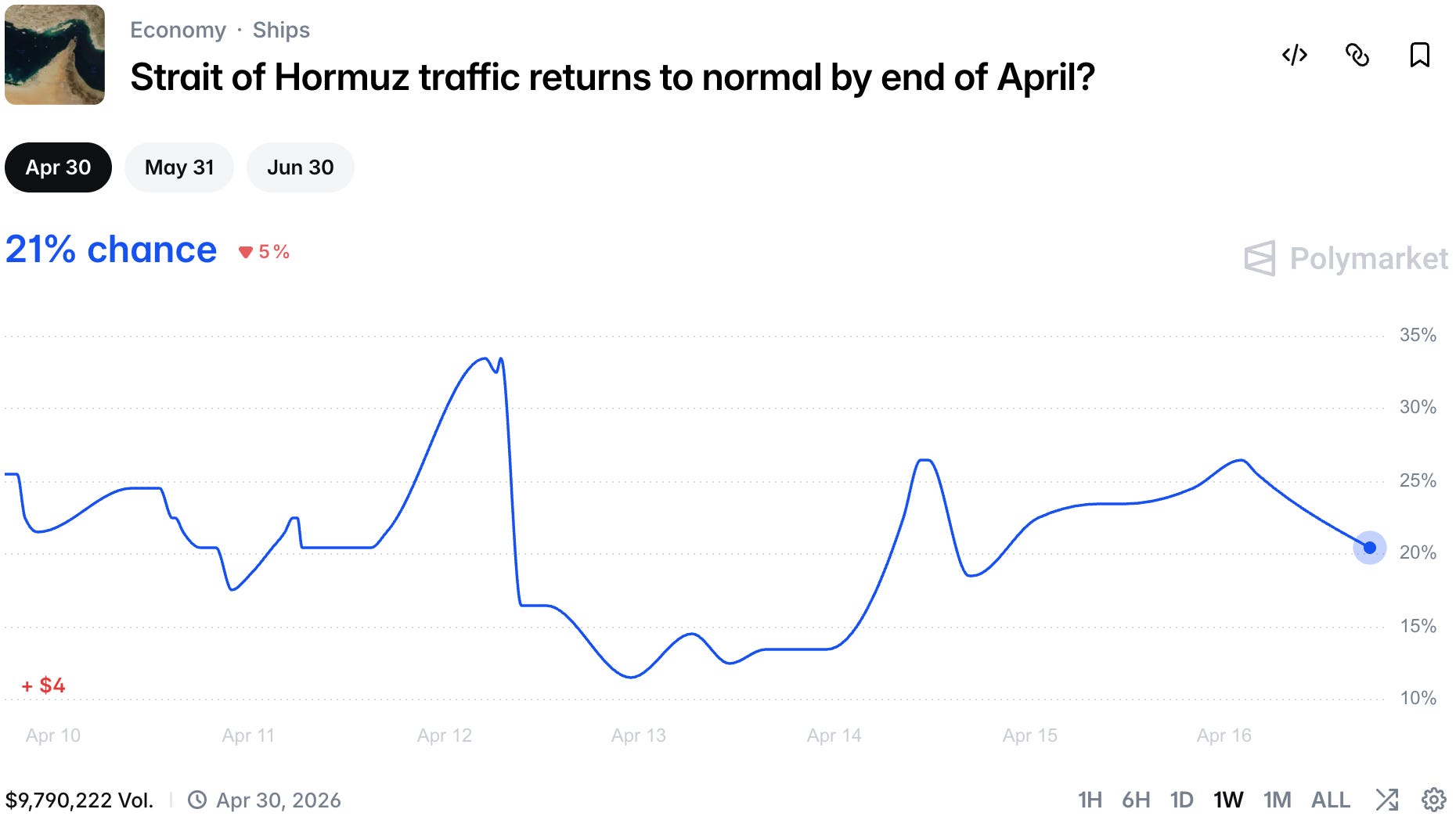Set chart range to 1M

1277,800
